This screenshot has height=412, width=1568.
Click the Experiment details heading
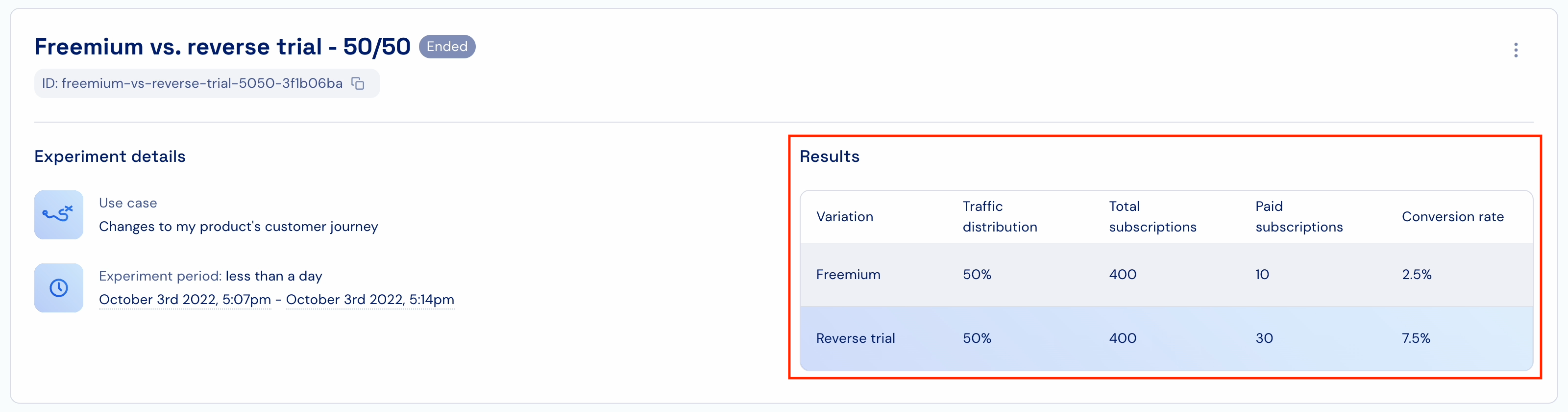pyautogui.click(x=110, y=156)
